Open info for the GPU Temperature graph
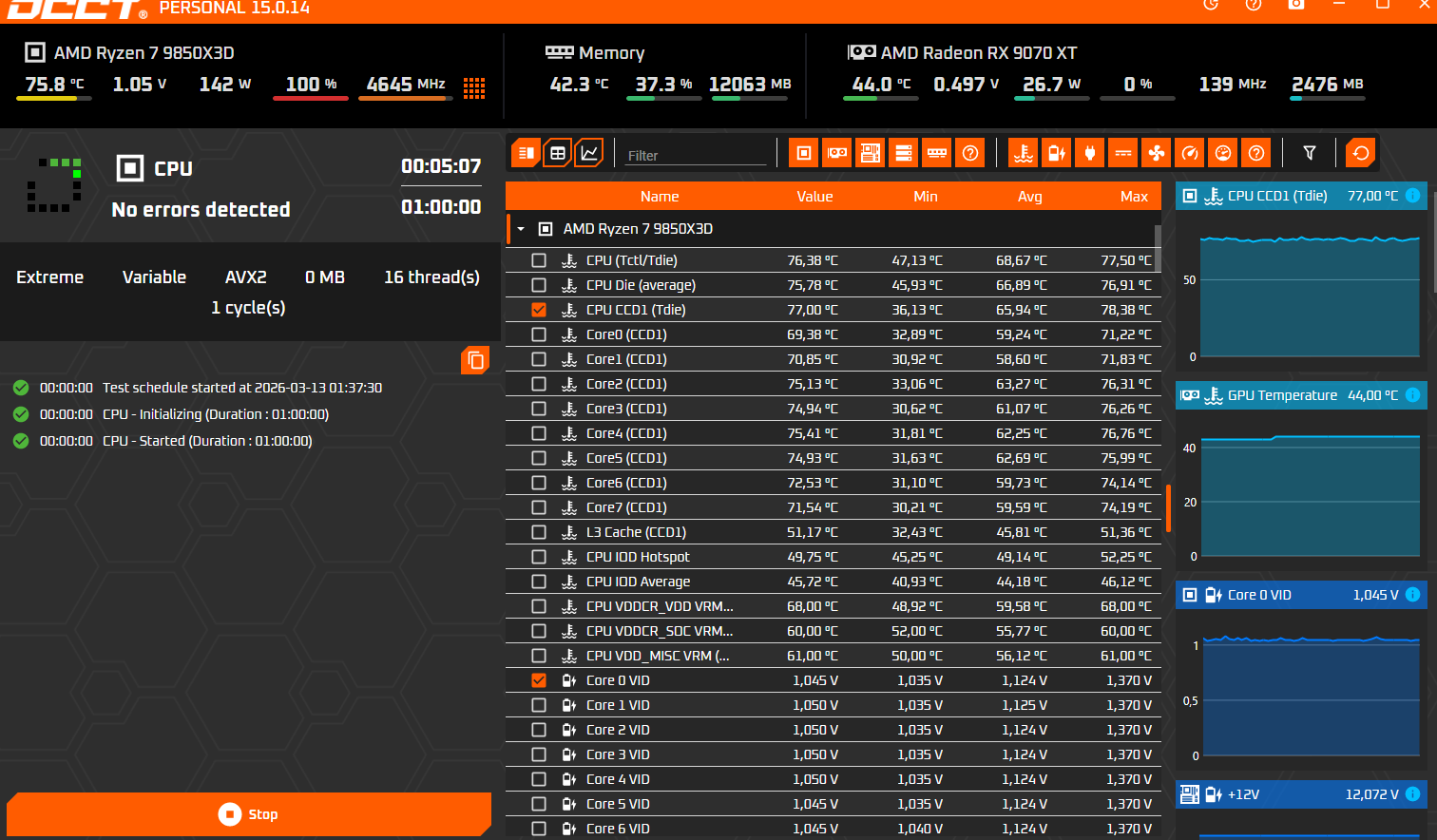The image size is (1437, 840). [1413, 395]
